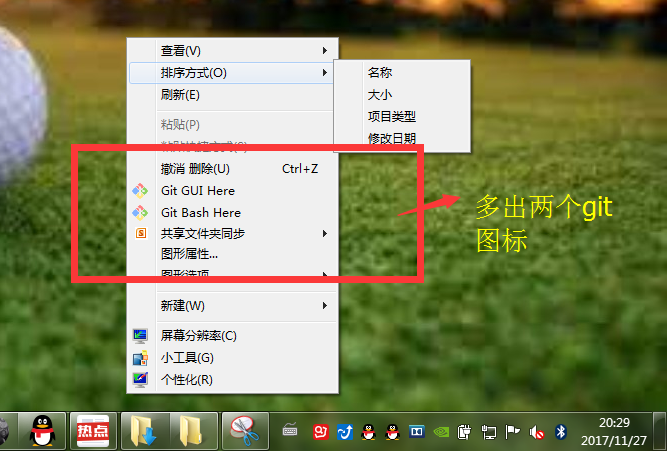Viewport: 667px width, 451px height.
Task: Sort desktop items by 名称
Action: pyautogui.click(x=402, y=72)
